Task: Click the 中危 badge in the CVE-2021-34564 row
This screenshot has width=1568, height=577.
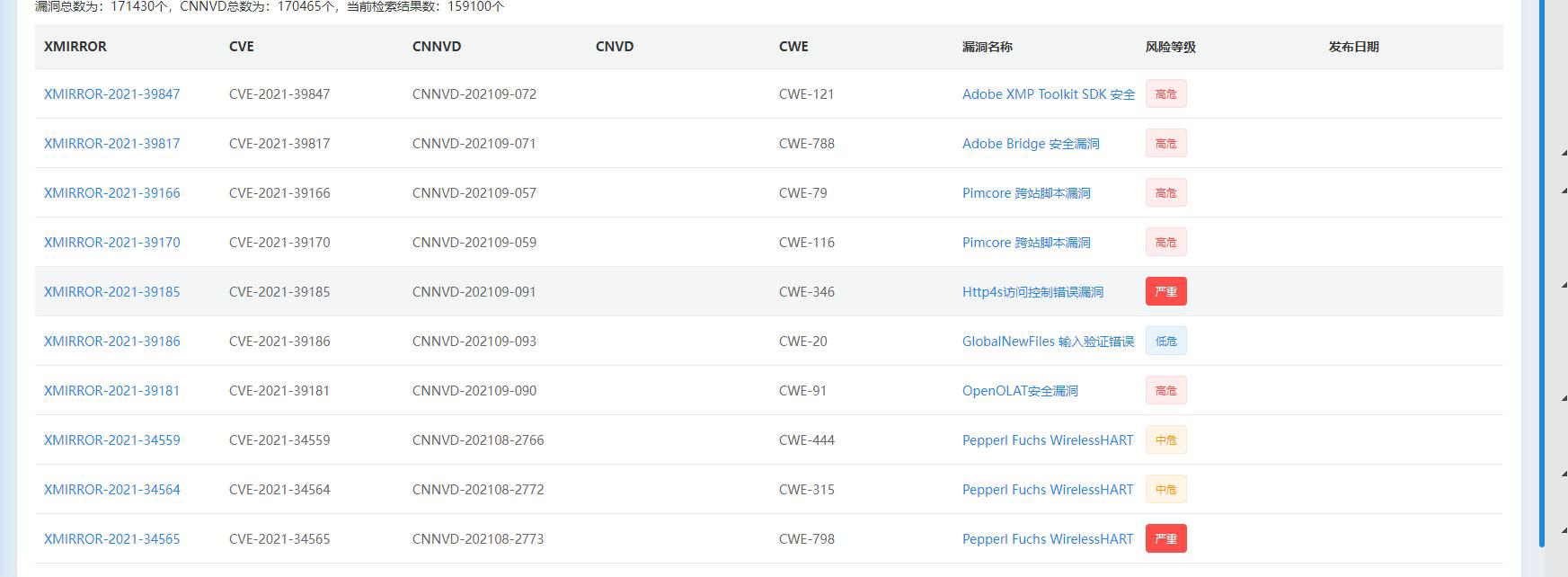Action: (1166, 489)
